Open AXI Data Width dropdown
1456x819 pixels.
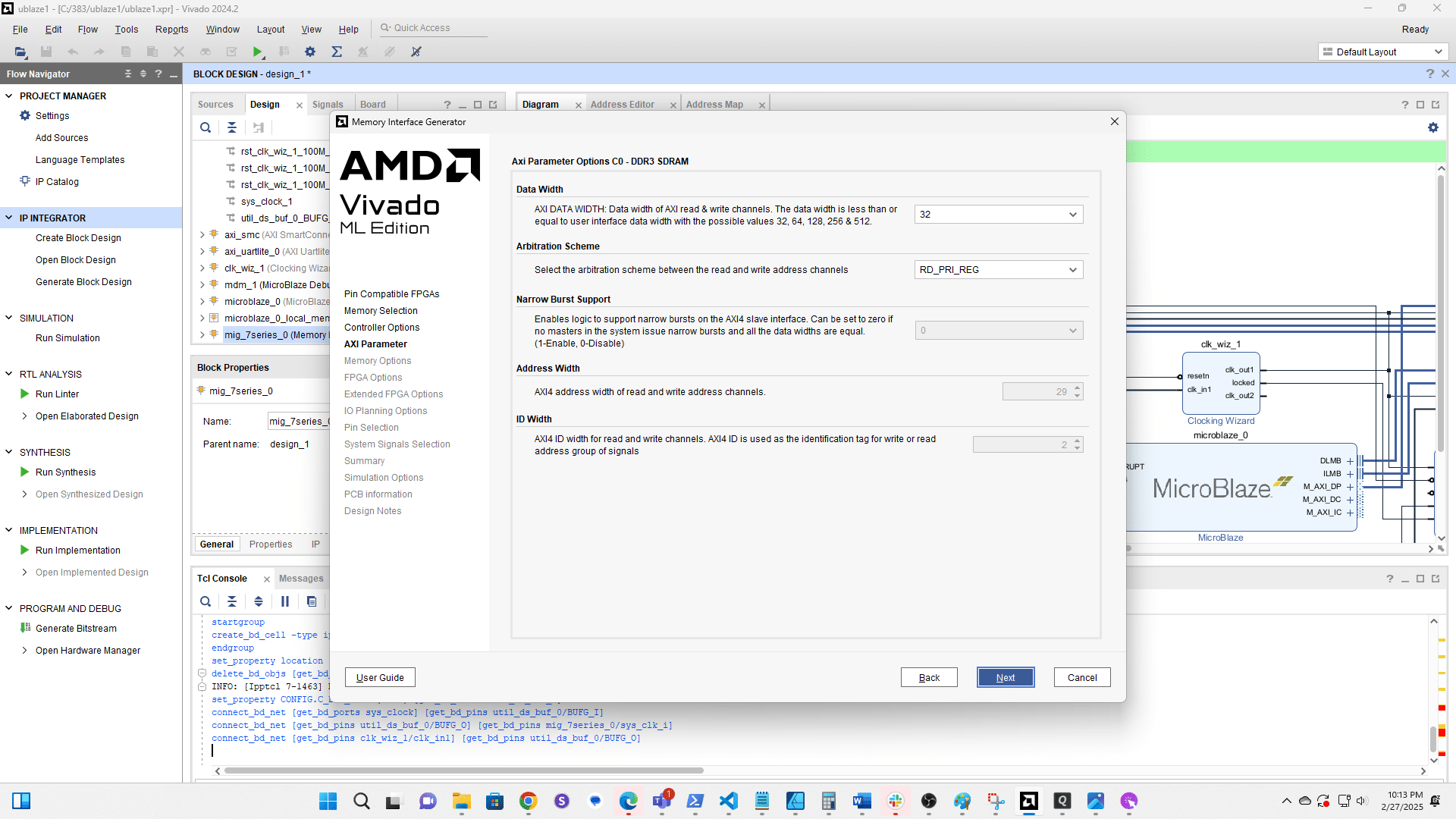pos(998,215)
